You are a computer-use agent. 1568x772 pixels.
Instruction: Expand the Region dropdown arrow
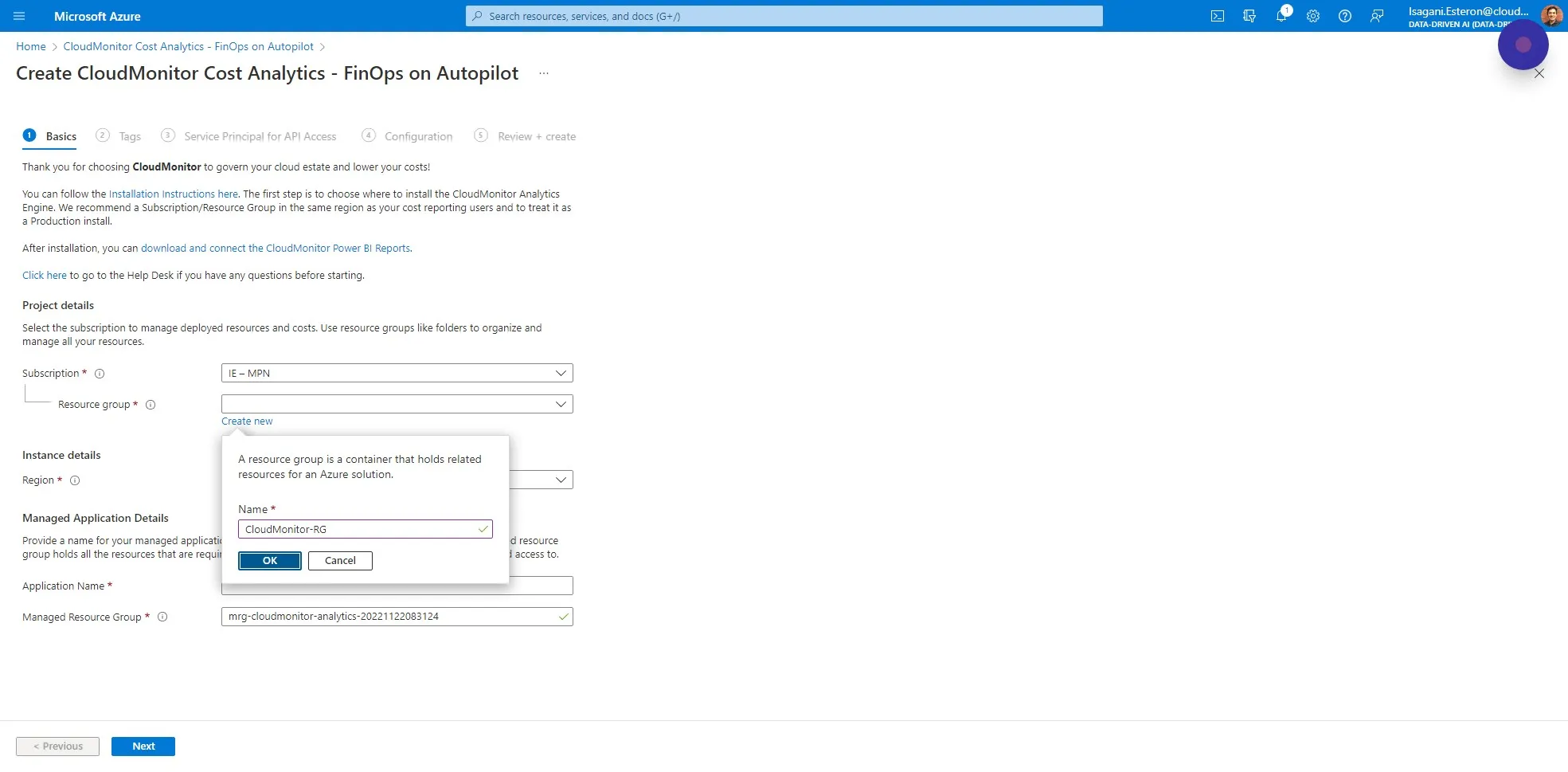coord(561,480)
